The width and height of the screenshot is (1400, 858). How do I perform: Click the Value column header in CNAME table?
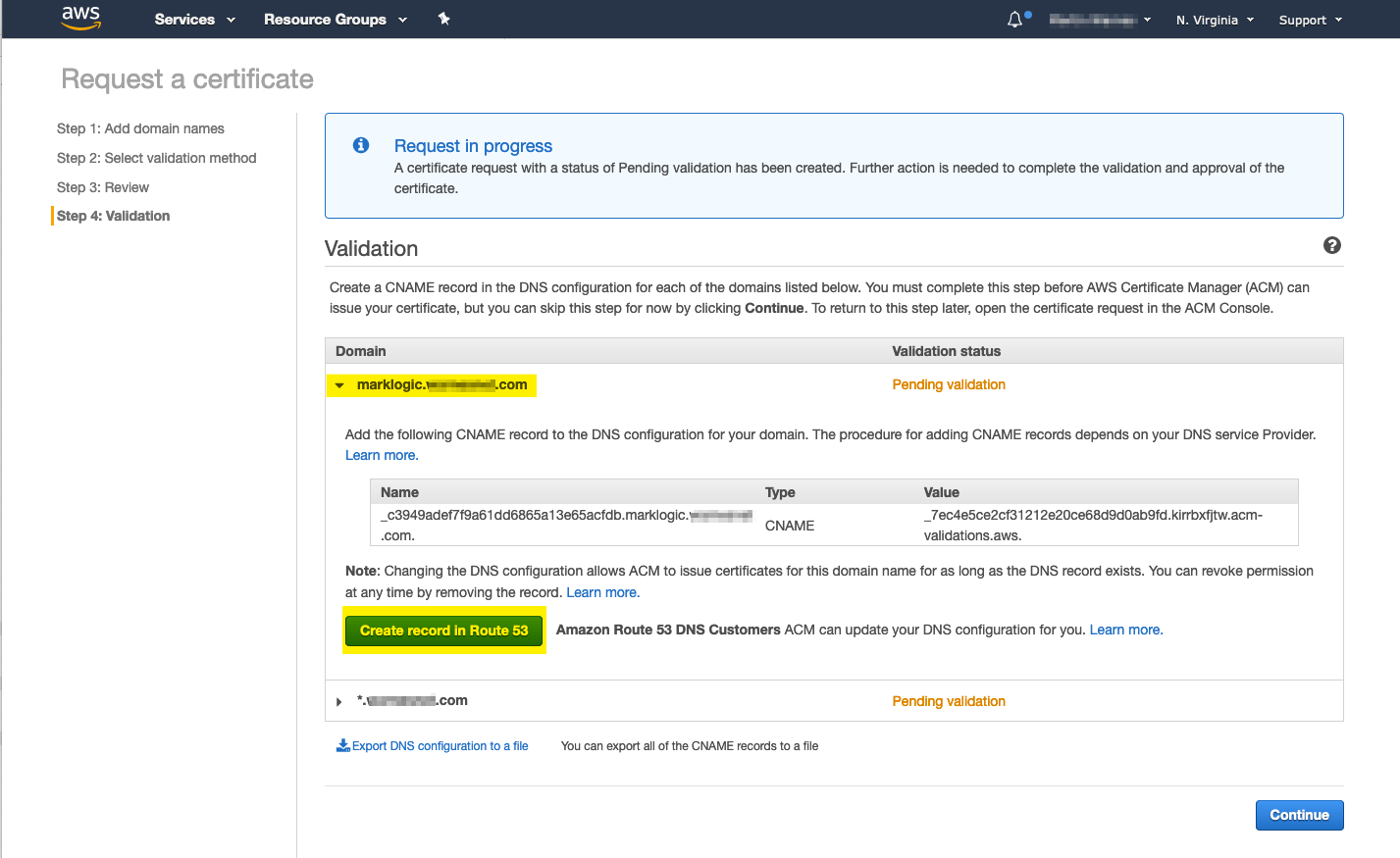[x=942, y=492]
